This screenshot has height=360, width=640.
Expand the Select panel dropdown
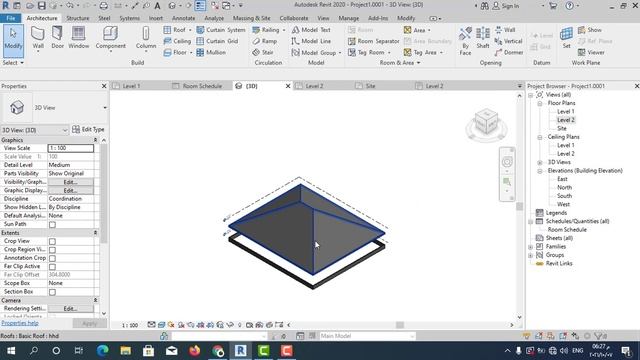(x=13, y=63)
